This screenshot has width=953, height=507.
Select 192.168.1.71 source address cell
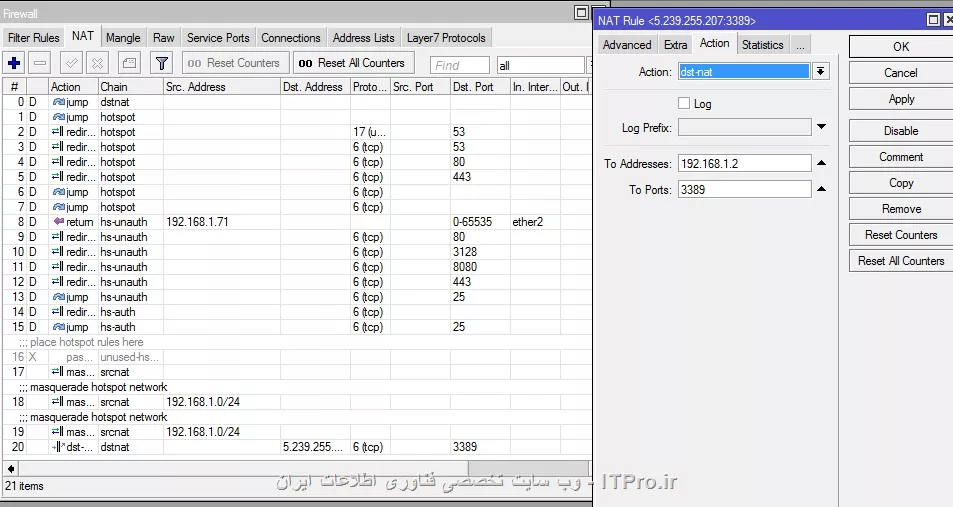[x=221, y=222]
